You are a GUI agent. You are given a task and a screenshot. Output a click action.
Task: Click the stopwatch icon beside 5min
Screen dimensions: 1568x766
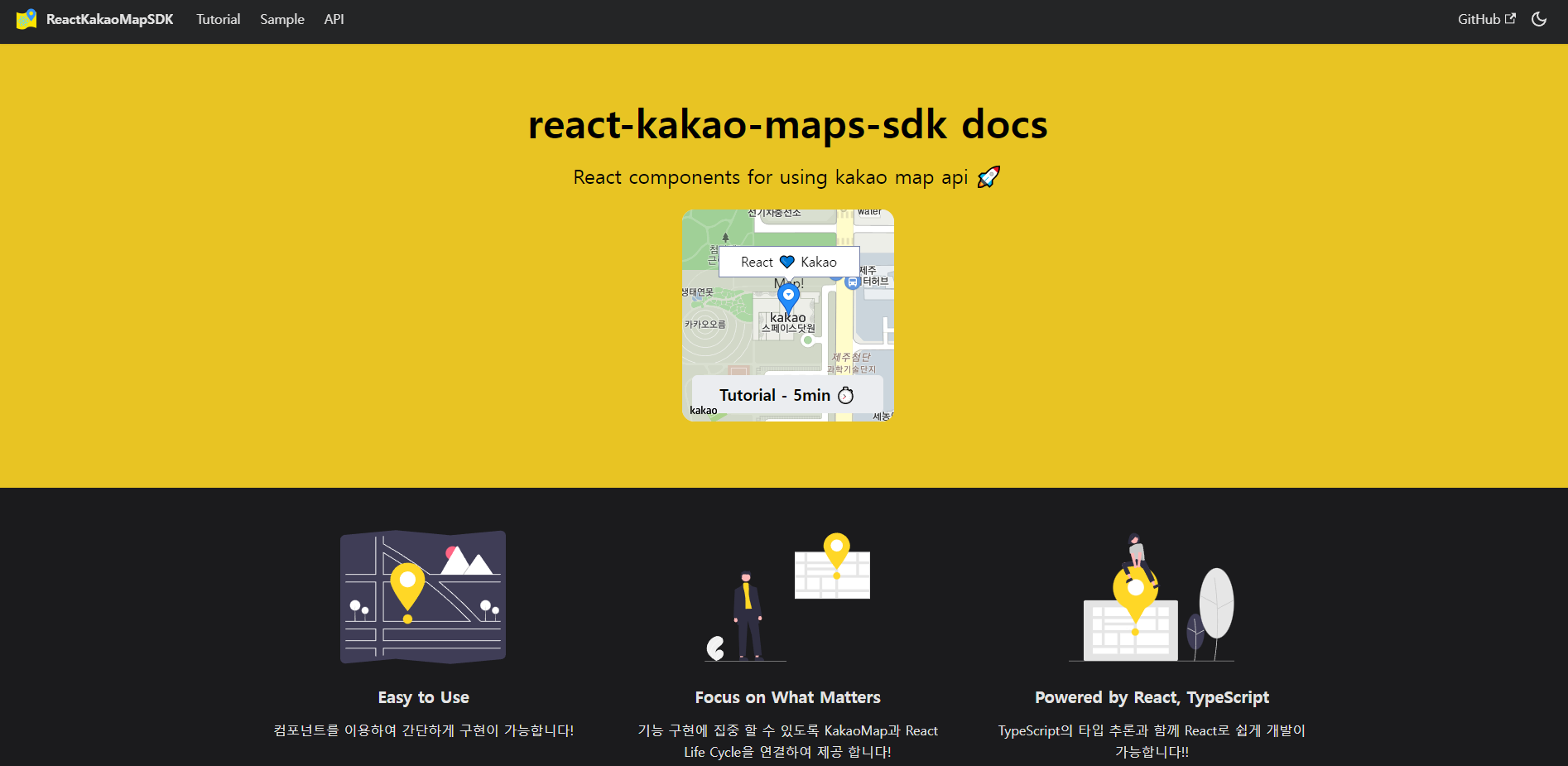[x=845, y=395]
